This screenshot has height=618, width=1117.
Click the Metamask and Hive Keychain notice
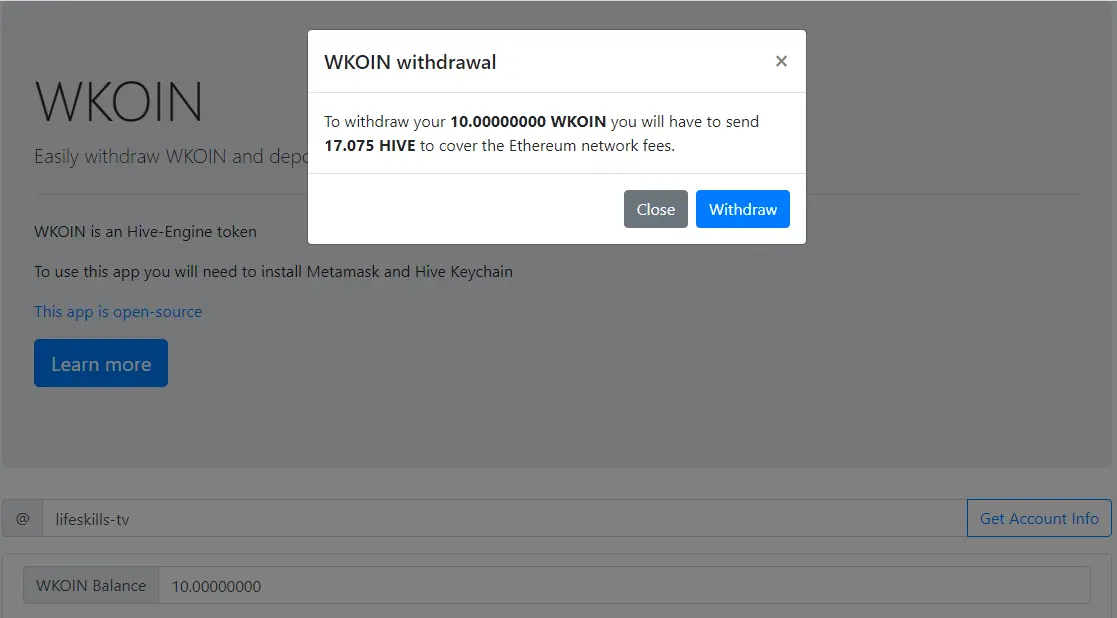point(274,272)
